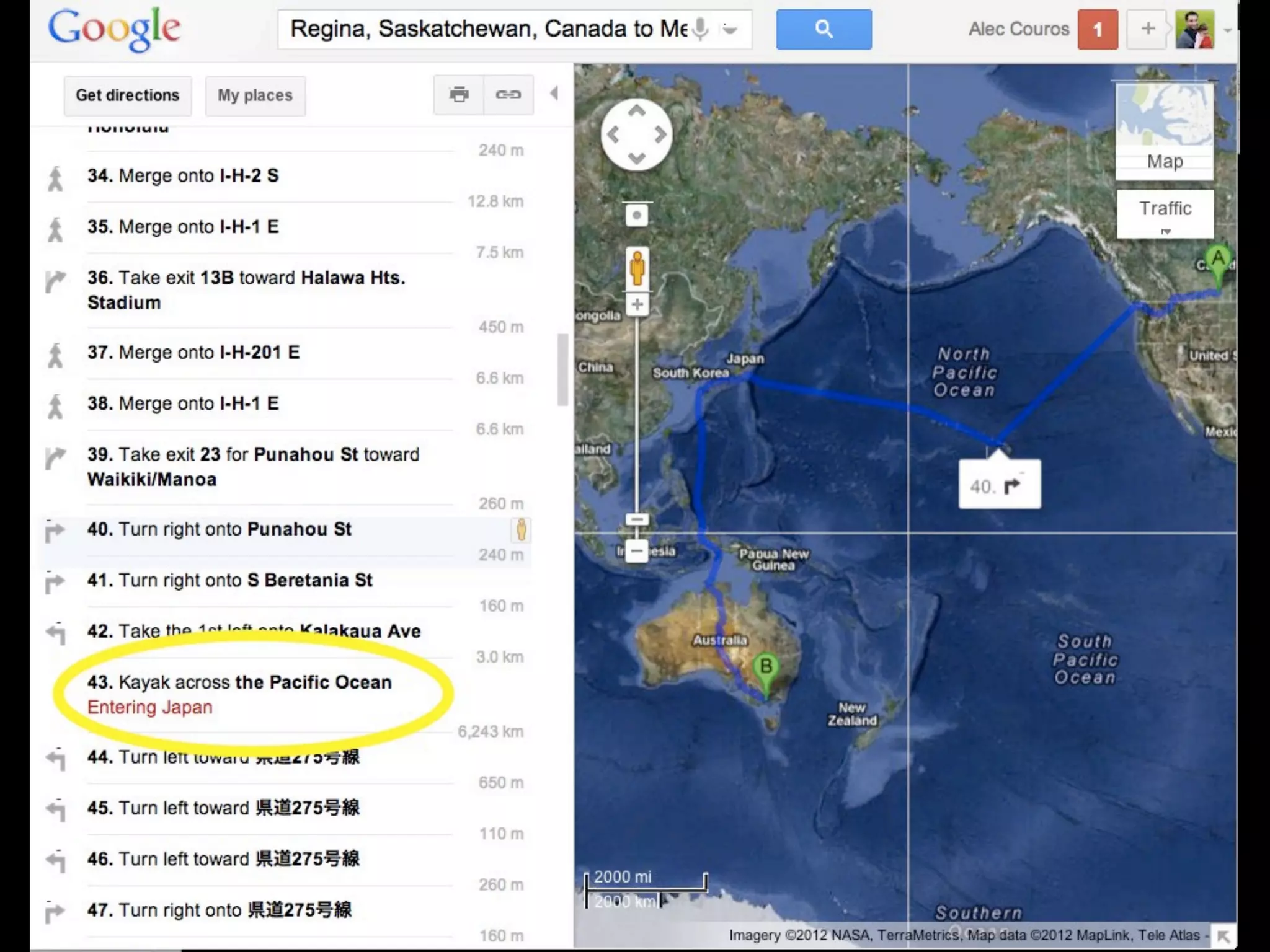
Task: Open account menu arrow beside profile photo
Action: click(x=1227, y=30)
